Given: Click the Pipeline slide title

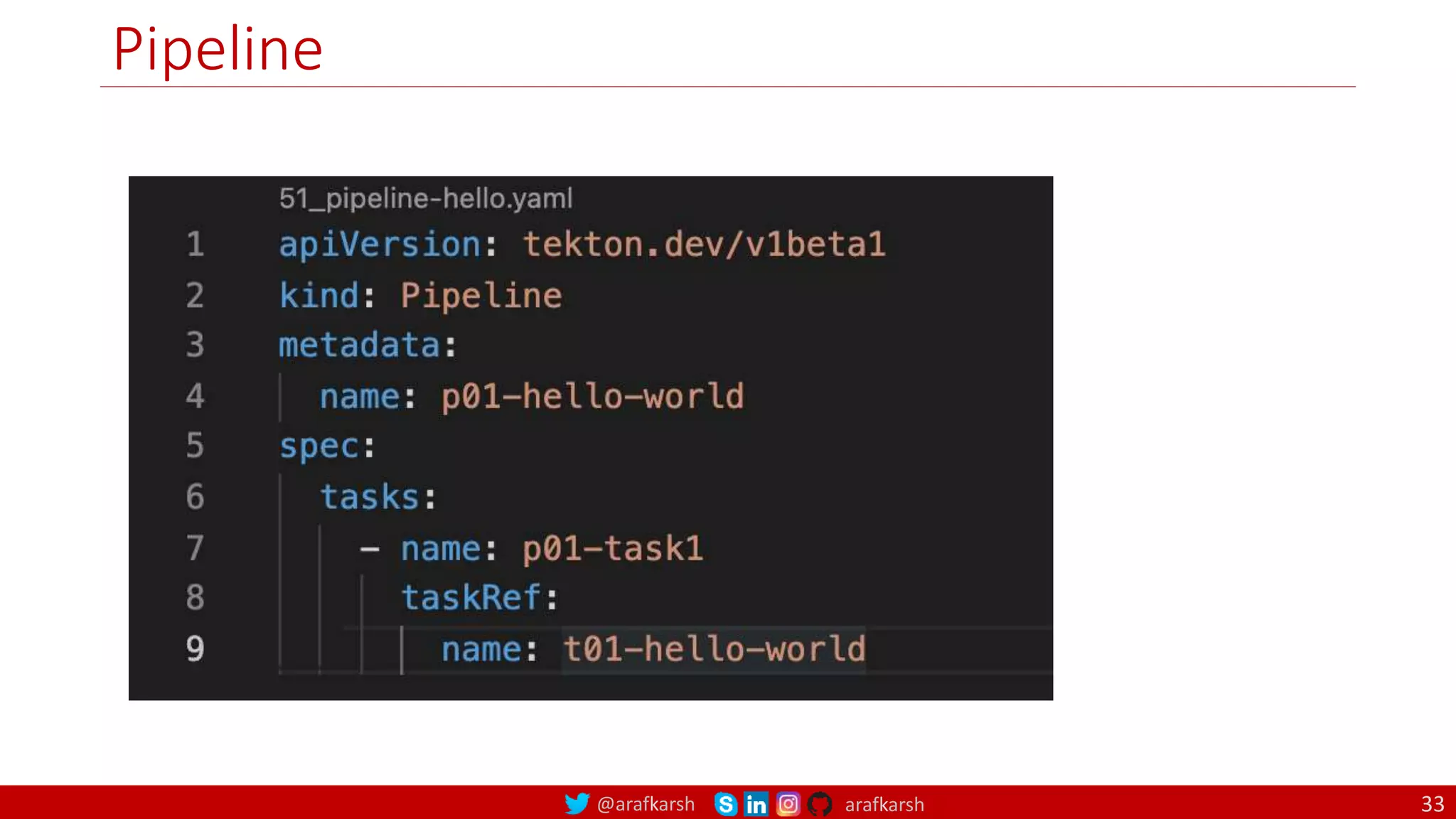Looking at the screenshot, I should pyautogui.click(x=218, y=49).
